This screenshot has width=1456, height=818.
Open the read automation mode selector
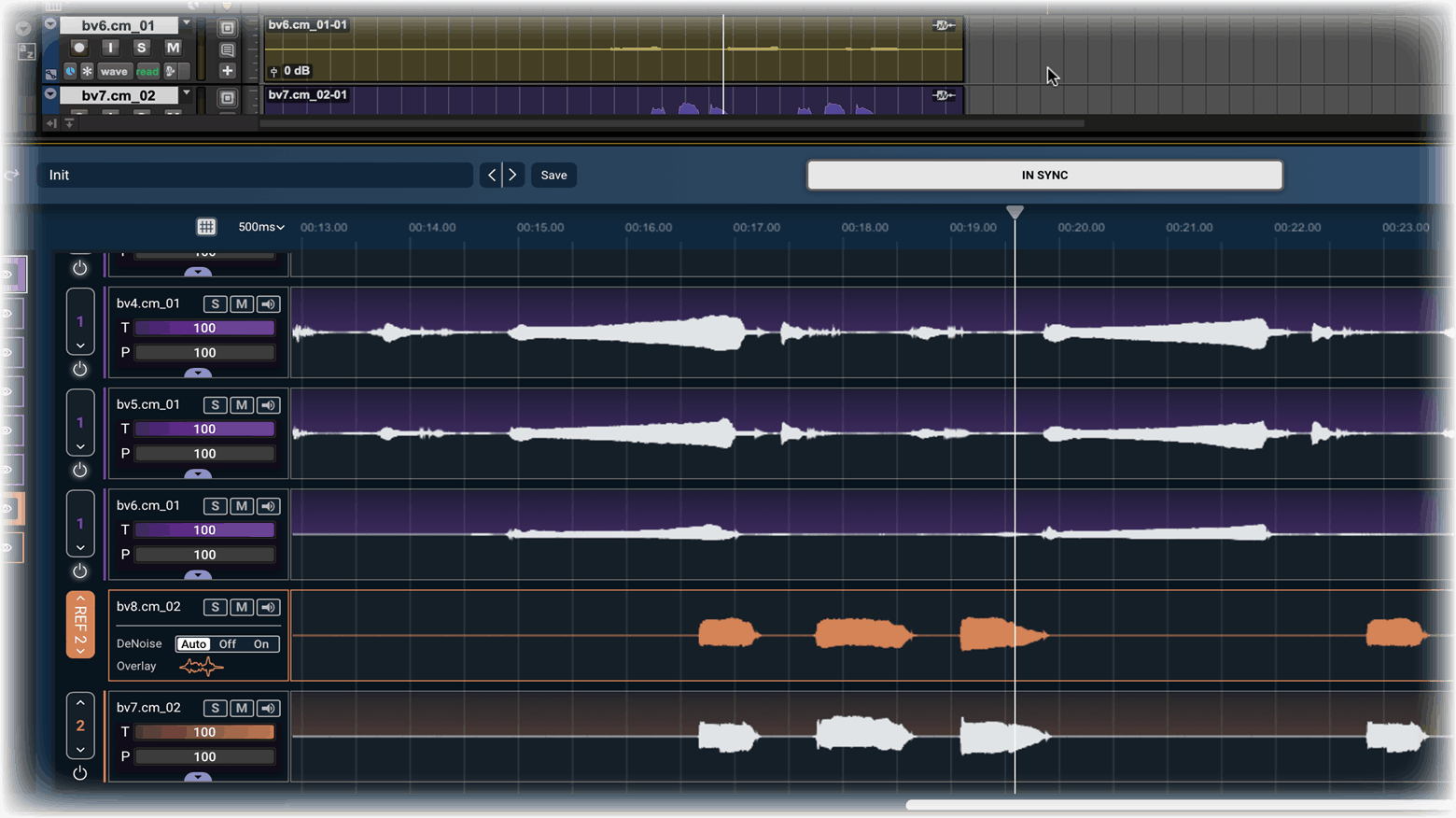coord(147,71)
